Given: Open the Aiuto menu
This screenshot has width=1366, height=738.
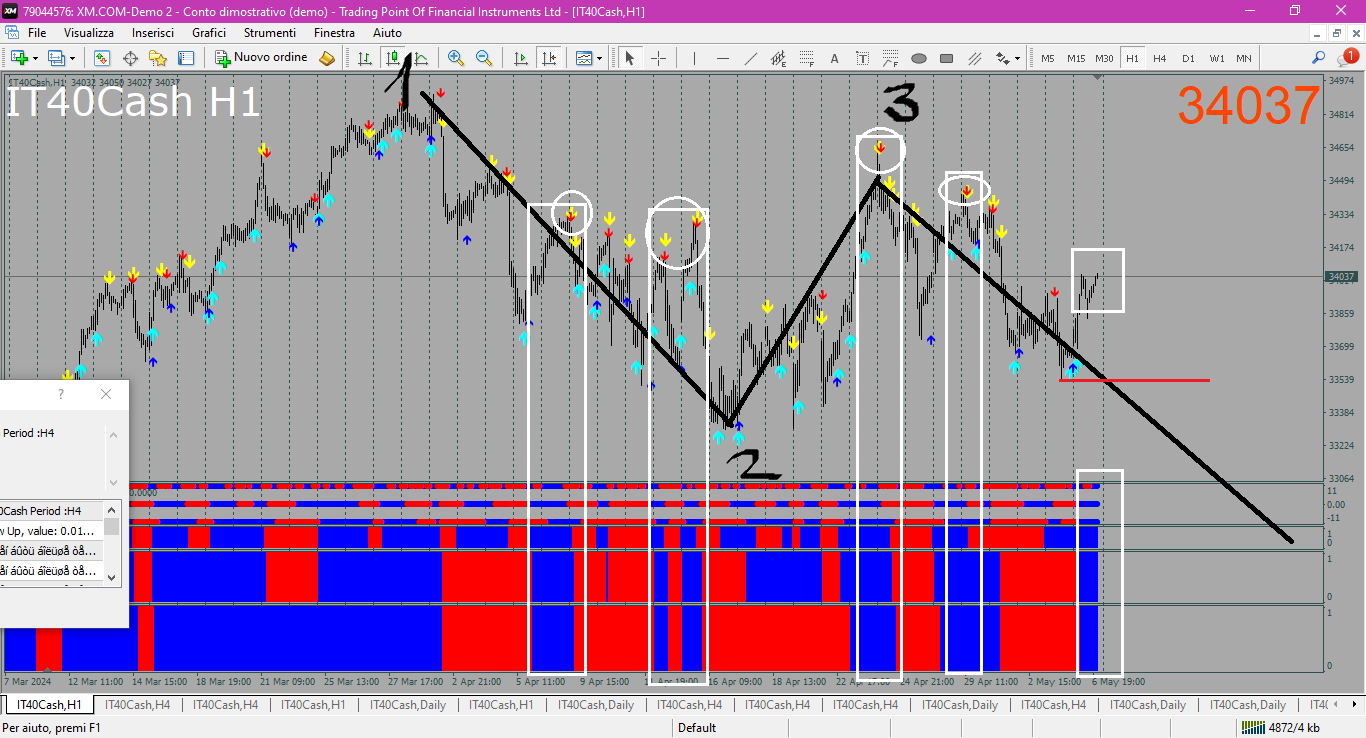Looking at the screenshot, I should pyautogui.click(x=387, y=33).
